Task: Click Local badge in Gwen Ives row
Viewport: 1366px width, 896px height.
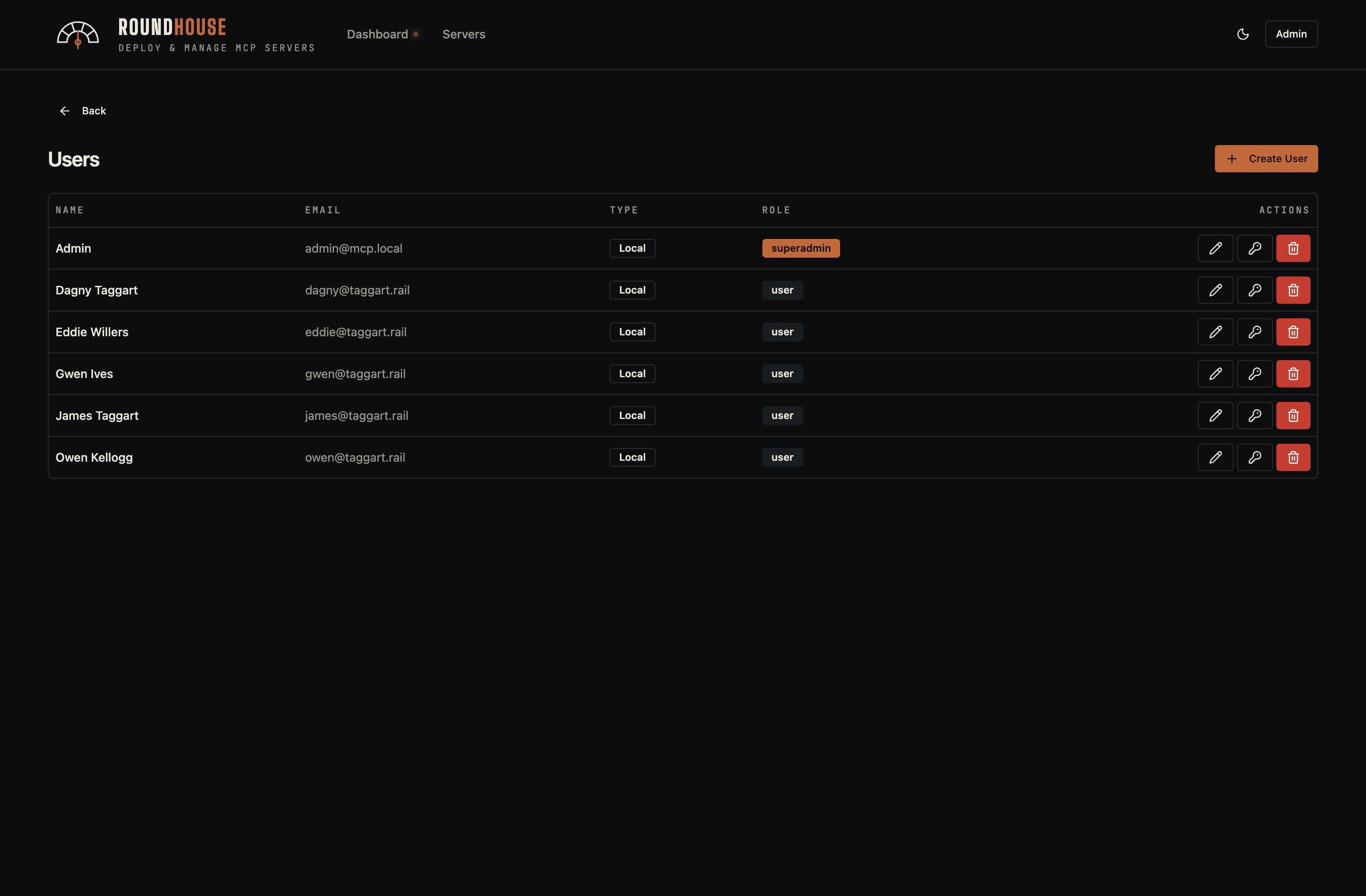Action: (632, 374)
